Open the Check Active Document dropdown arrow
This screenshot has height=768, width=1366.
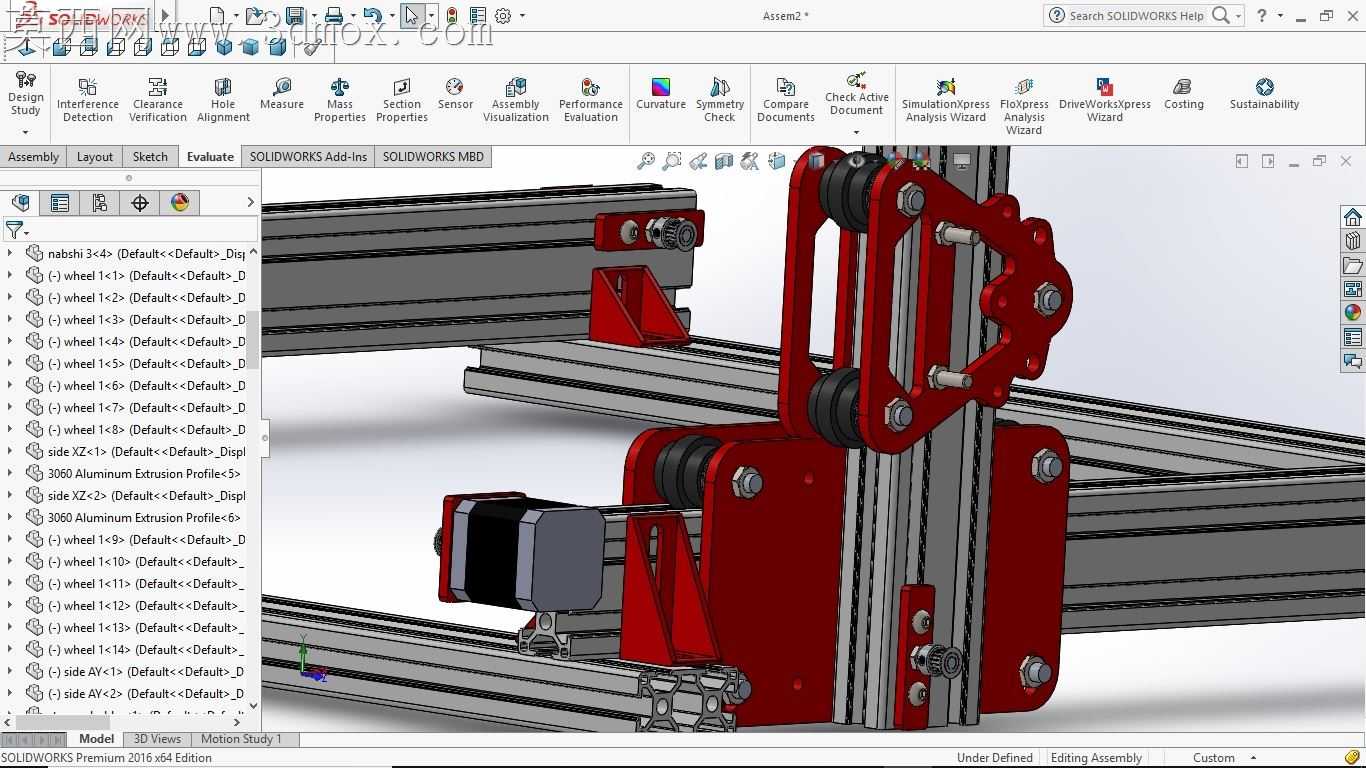click(857, 132)
